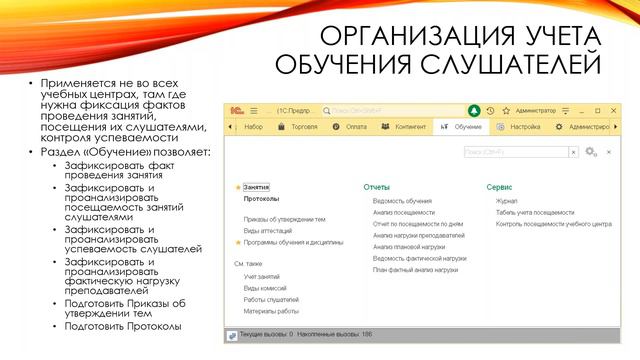Open the Торговля section tab
The width and height of the screenshot is (640, 360).
(298, 127)
